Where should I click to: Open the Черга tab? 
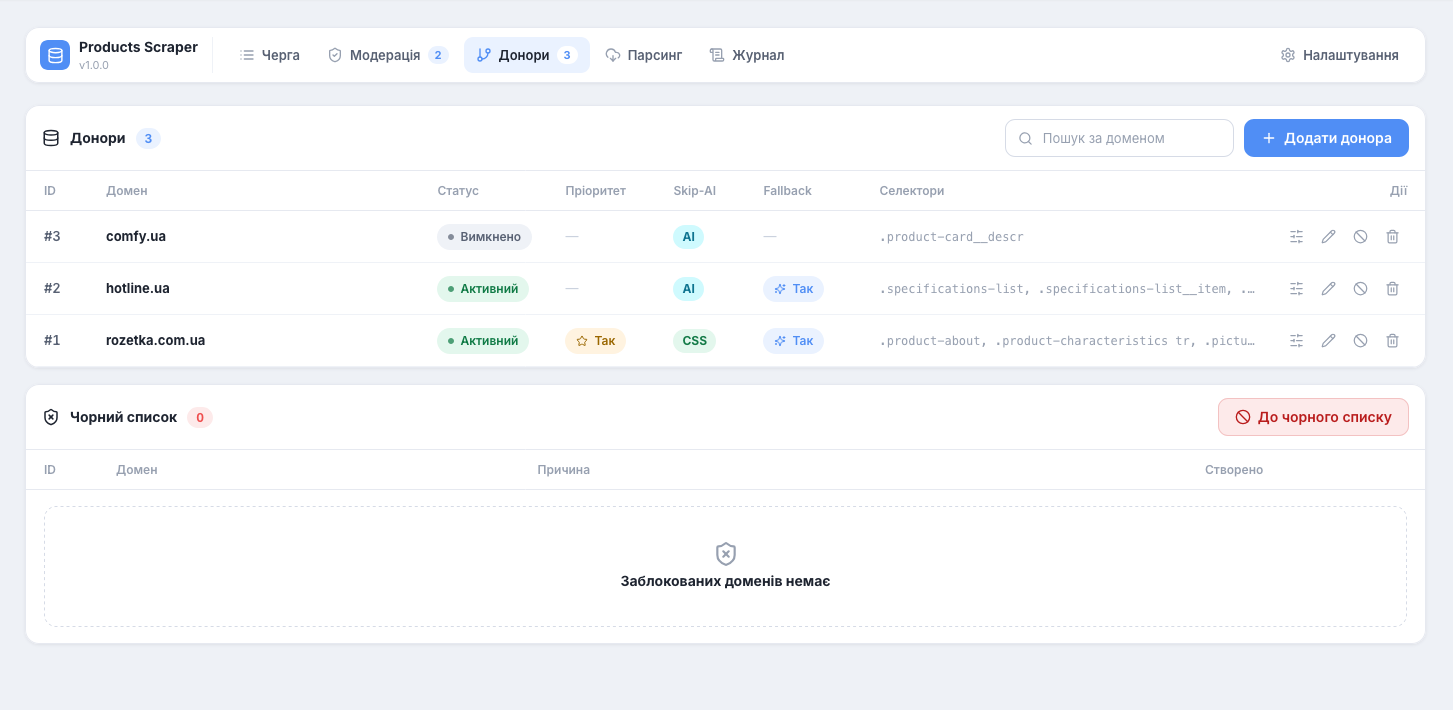(270, 55)
